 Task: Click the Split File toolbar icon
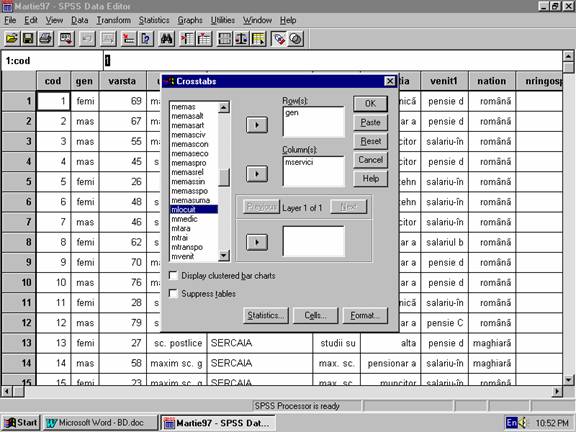click(x=224, y=39)
